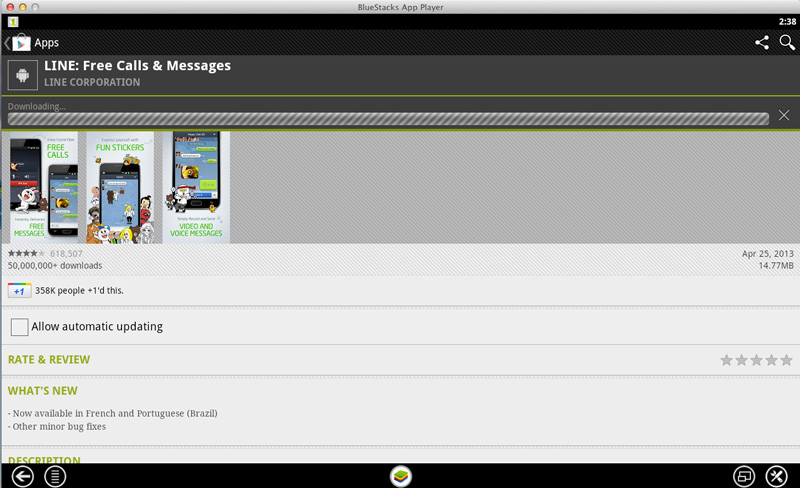Click the DESCRIPTION heading
Viewport: 800px width, 488px height.
[x=44, y=459]
